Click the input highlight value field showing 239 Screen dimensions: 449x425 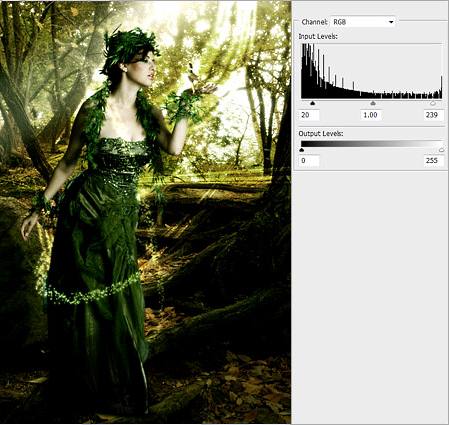434,115
